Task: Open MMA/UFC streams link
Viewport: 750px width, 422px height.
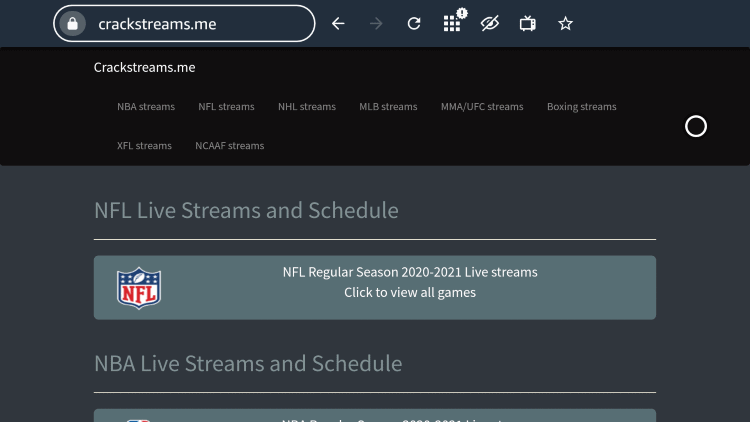Action: (x=482, y=107)
